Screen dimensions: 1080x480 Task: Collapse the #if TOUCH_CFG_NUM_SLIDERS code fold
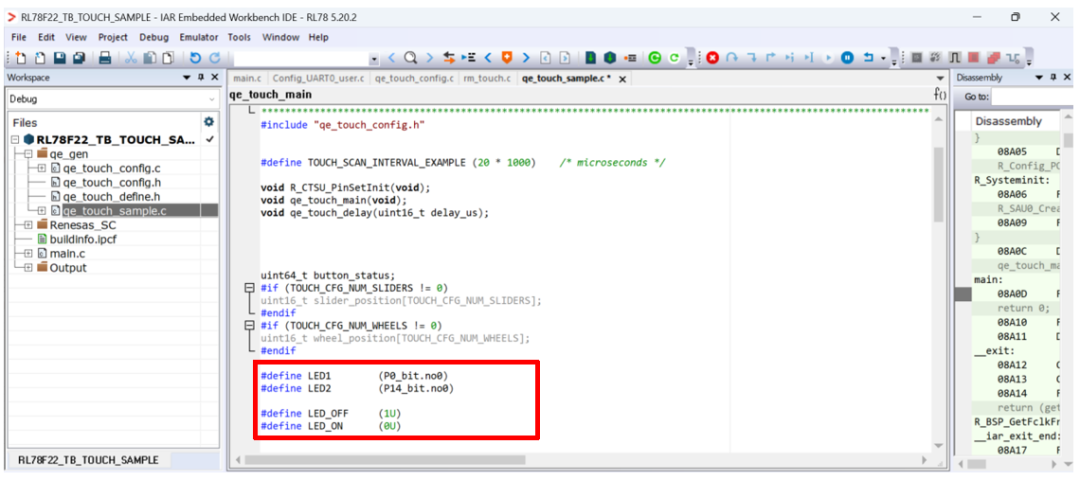pos(250,288)
